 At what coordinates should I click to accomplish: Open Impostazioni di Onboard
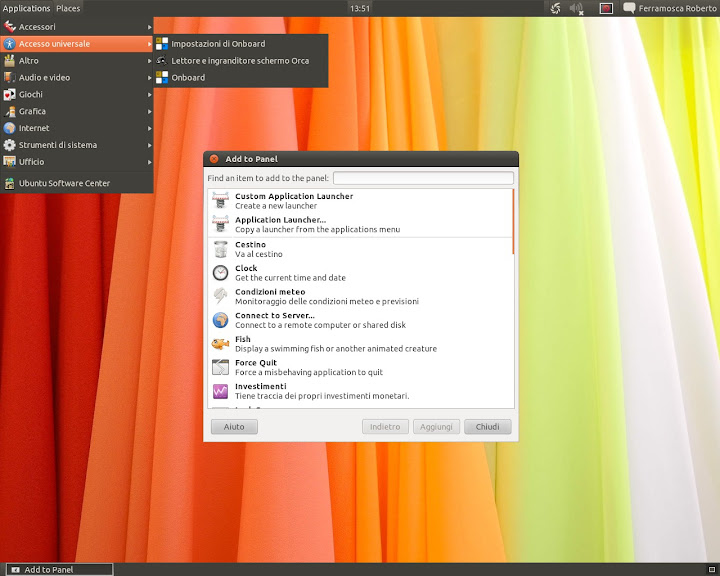pyautogui.click(x=218, y=44)
